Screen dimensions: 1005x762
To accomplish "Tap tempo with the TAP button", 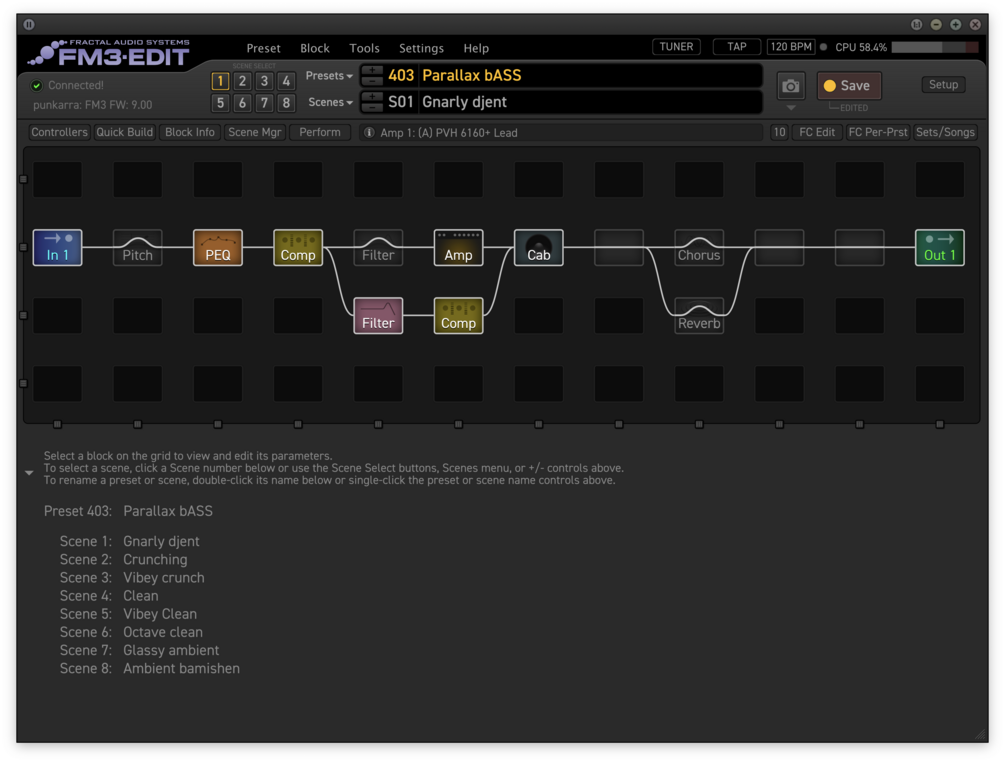I will pos(736,47).
